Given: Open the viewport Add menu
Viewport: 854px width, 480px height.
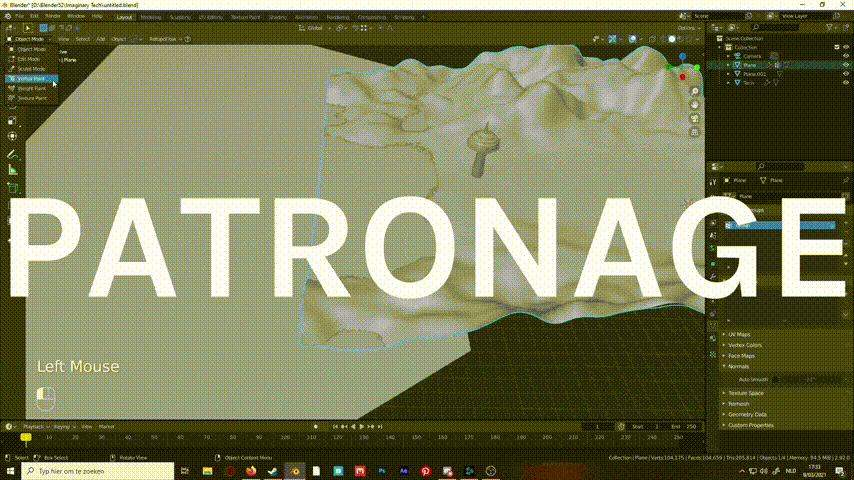Looking at the screenshot, I should (101, 39).
